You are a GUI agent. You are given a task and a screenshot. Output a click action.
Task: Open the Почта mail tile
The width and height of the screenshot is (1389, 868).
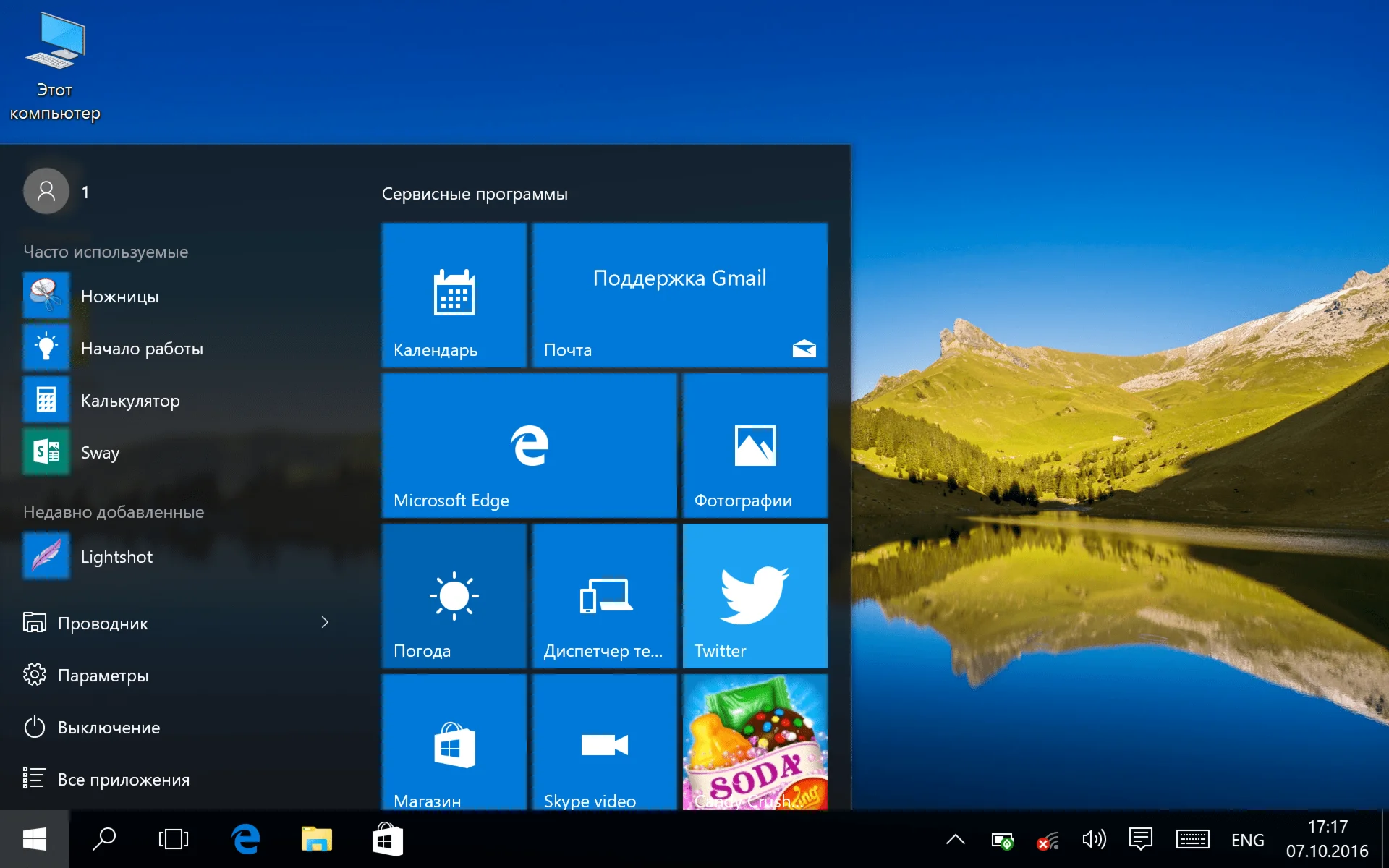pyautogui.click(x=679, y=295)
